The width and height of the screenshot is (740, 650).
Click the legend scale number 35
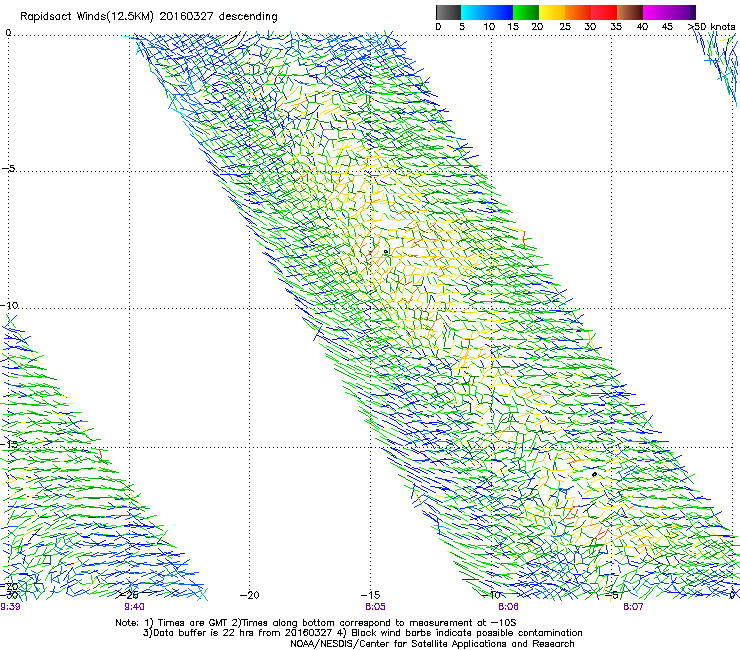pyautogui.click(x=616, y=27)
